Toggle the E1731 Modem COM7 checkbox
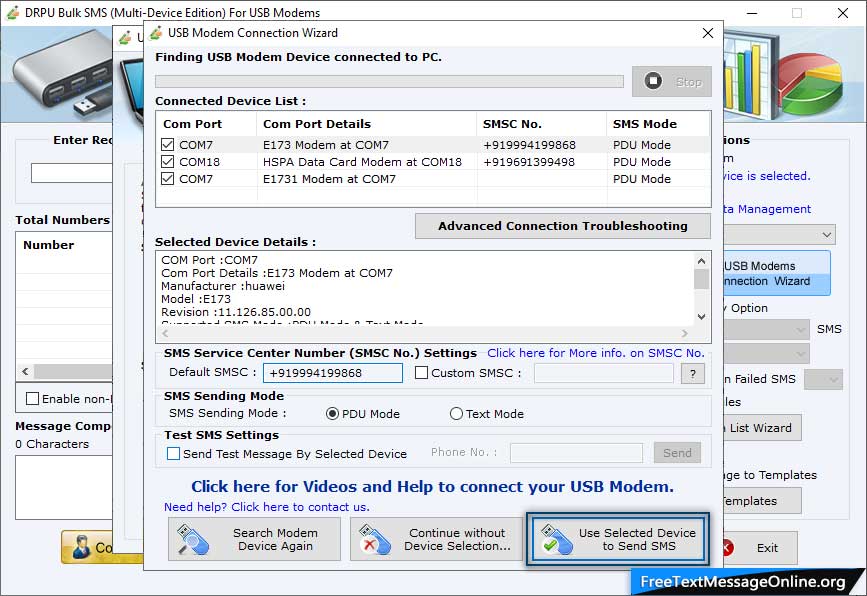 (x=168, y=179)
